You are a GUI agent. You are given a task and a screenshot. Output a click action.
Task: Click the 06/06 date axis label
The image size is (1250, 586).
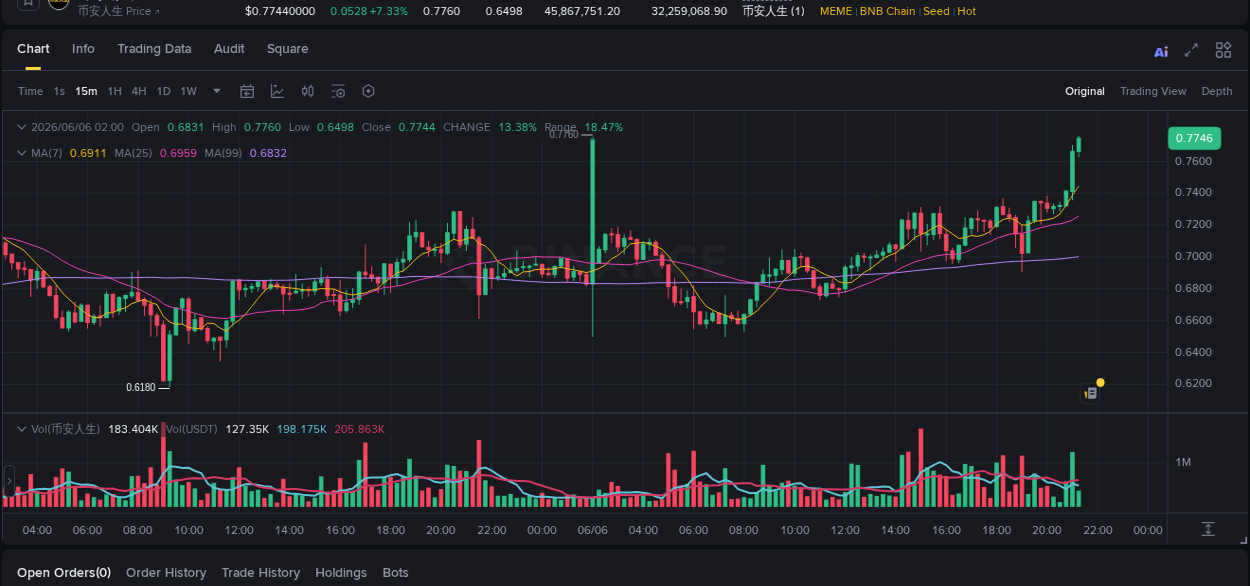[593, 530]
